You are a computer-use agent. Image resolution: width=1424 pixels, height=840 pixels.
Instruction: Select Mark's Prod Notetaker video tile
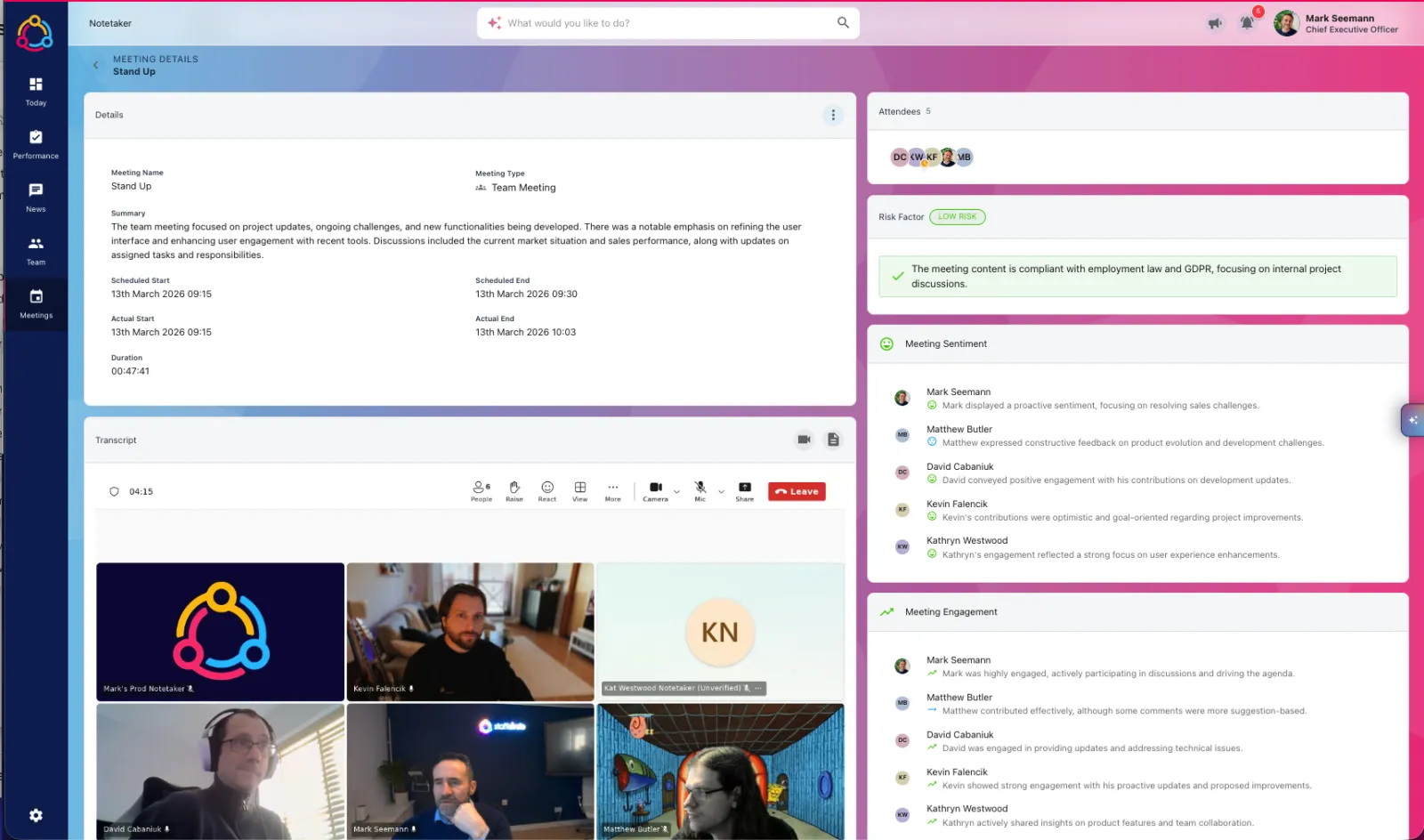click(220, 632)
